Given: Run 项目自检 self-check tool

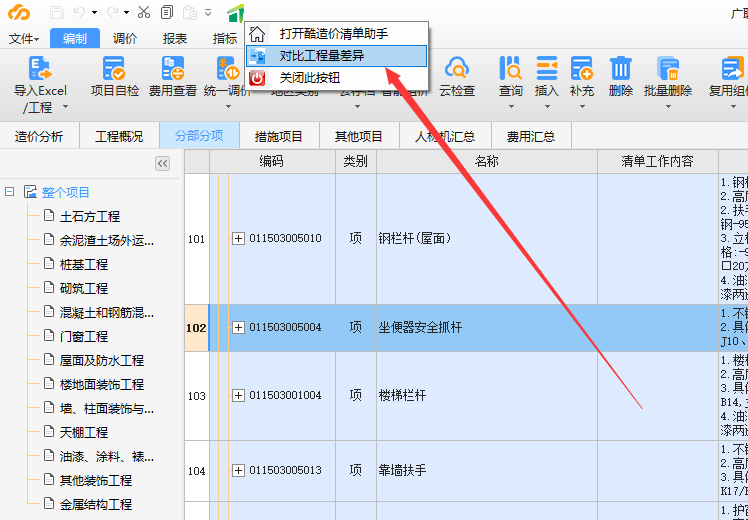Looking at the screenshot, I should coord(115,69).
